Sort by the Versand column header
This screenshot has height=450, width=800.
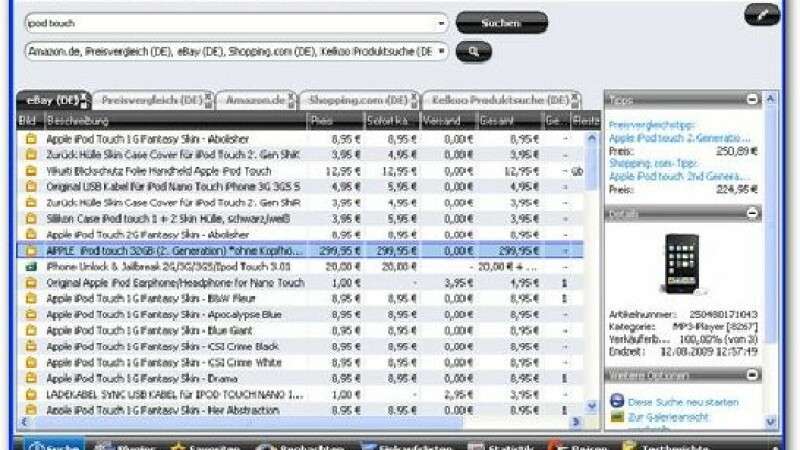448,121
